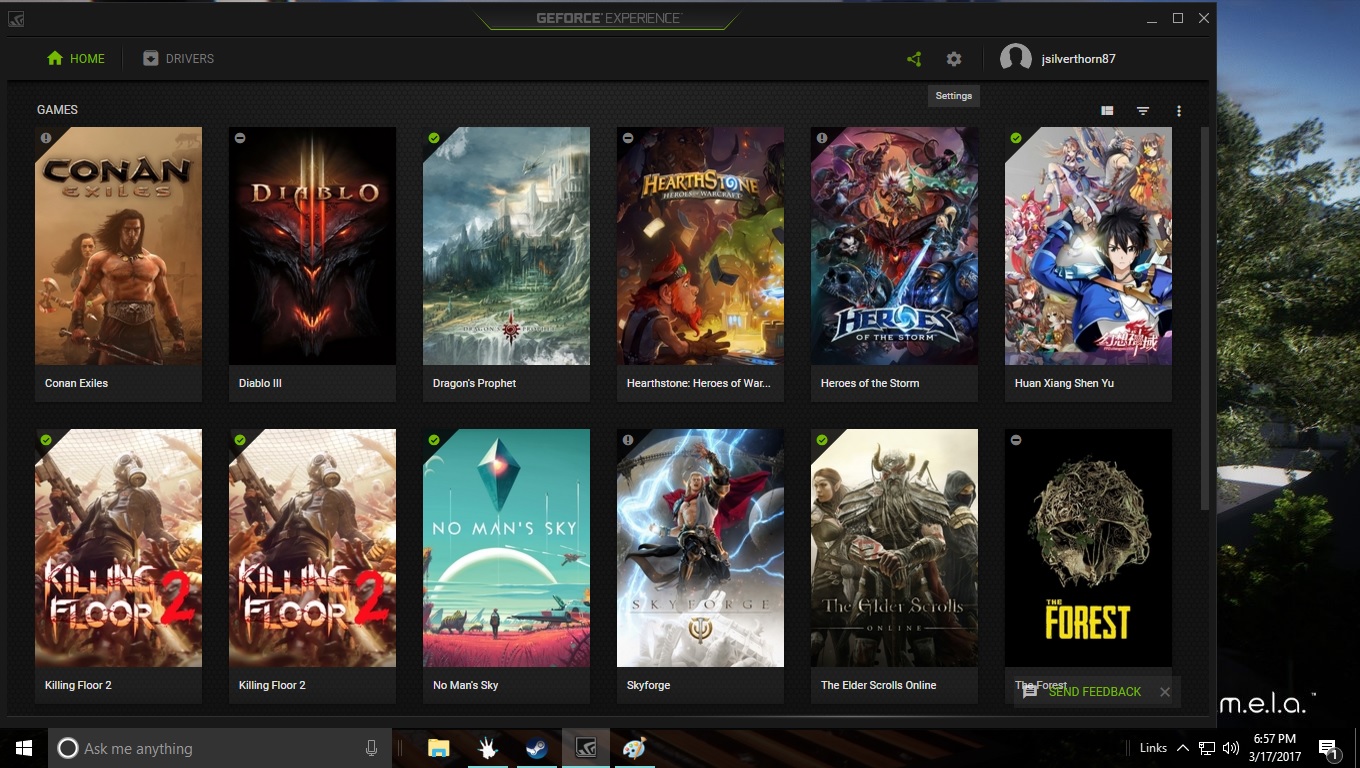Click the jsilverthorn87 username

click(1078, 59)
